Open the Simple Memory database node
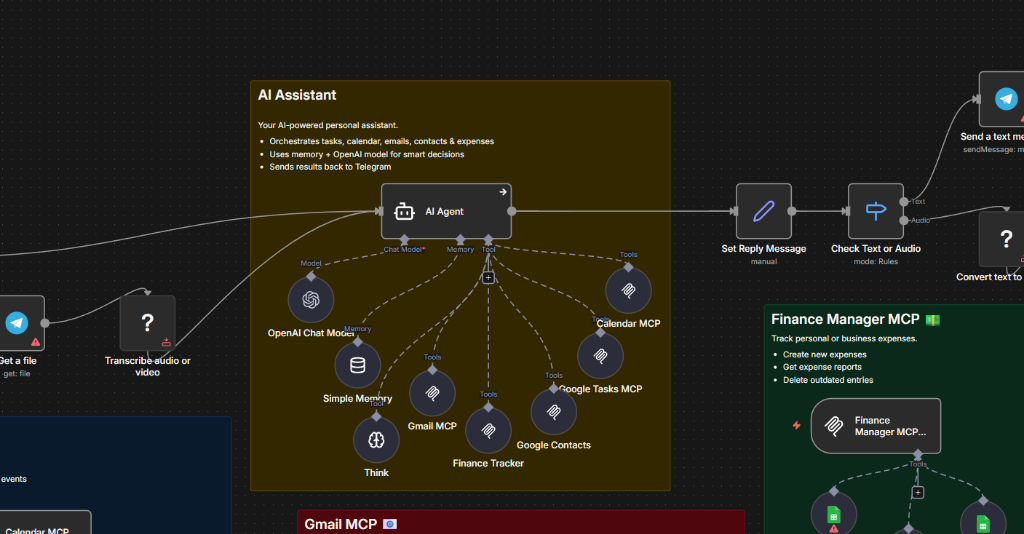 pos(357,365)
